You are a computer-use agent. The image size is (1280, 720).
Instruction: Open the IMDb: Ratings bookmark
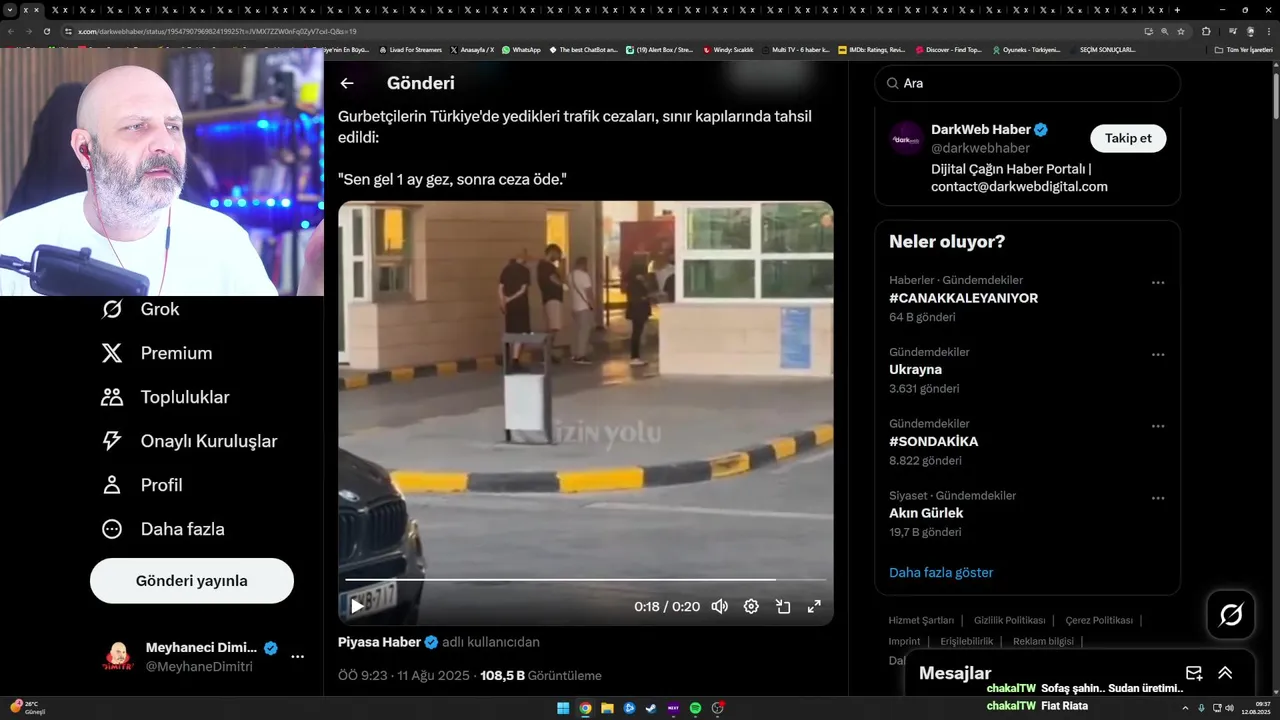[x=871, y=49]
